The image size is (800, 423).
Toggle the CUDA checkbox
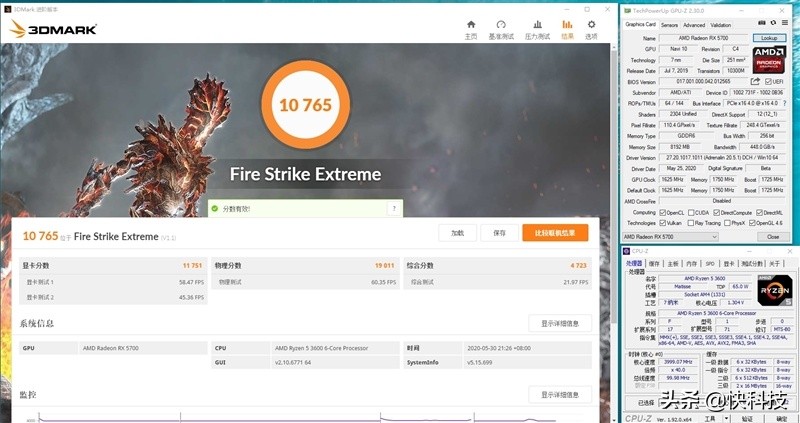click(691, 212)
